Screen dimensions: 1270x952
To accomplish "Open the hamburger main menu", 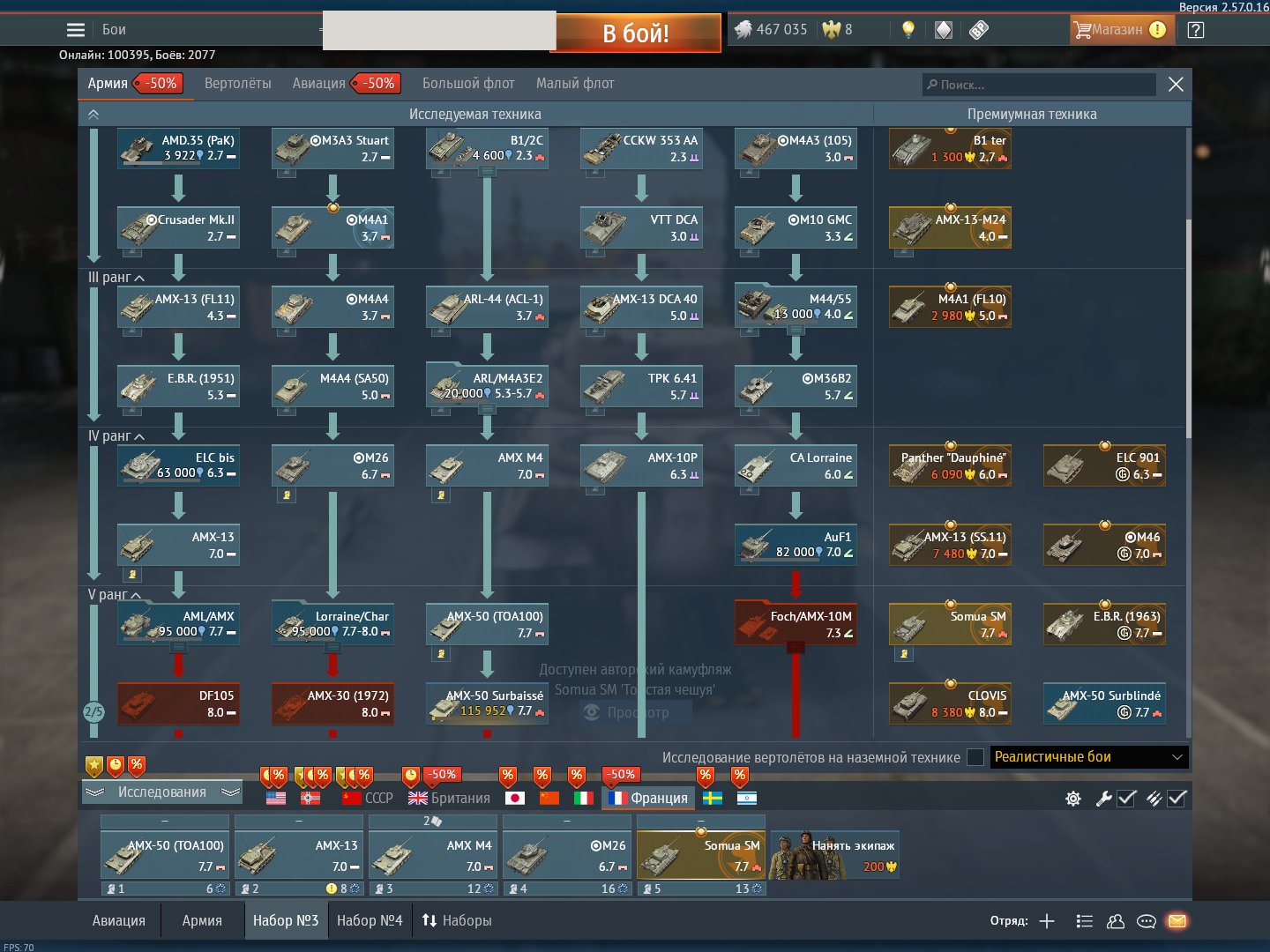I will (76, 30).
